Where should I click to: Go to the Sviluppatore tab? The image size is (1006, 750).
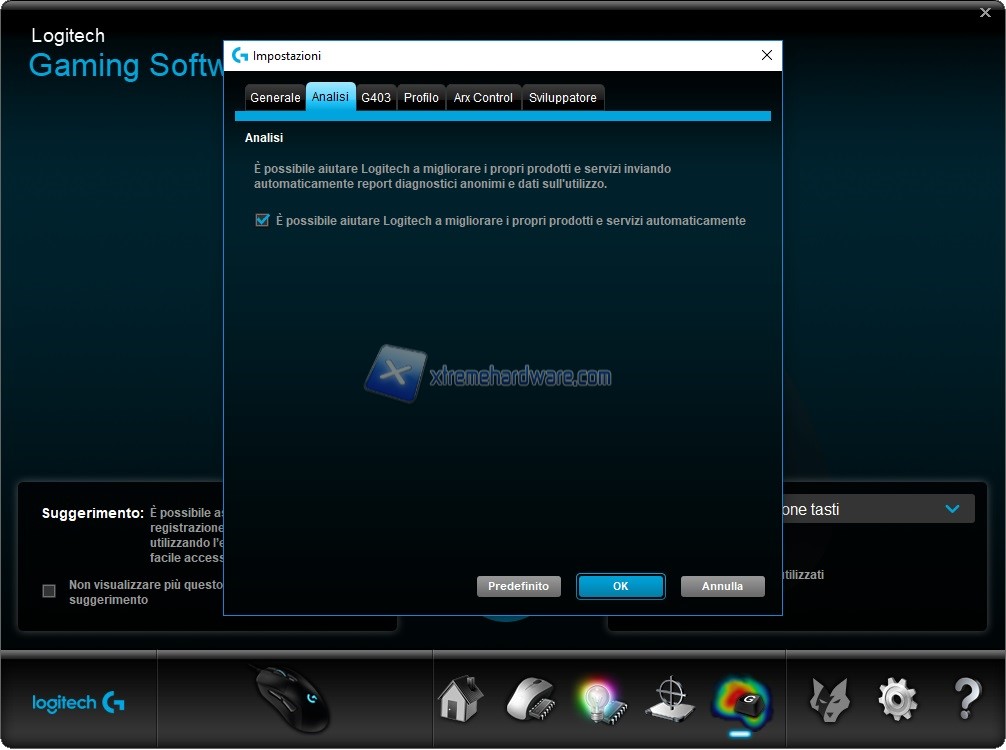[563, 98]
